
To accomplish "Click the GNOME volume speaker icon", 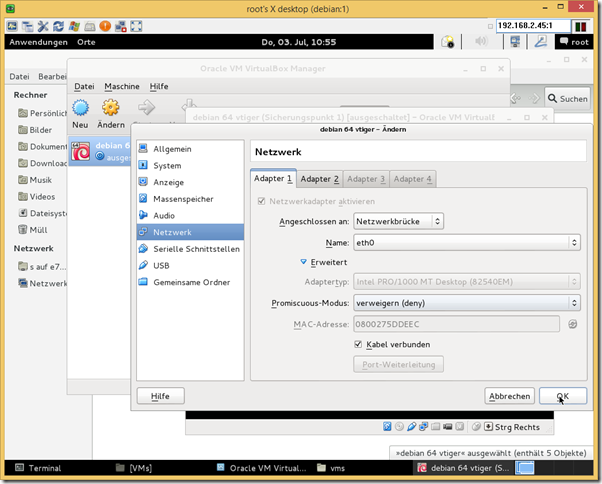I will [x=481, y=41].
